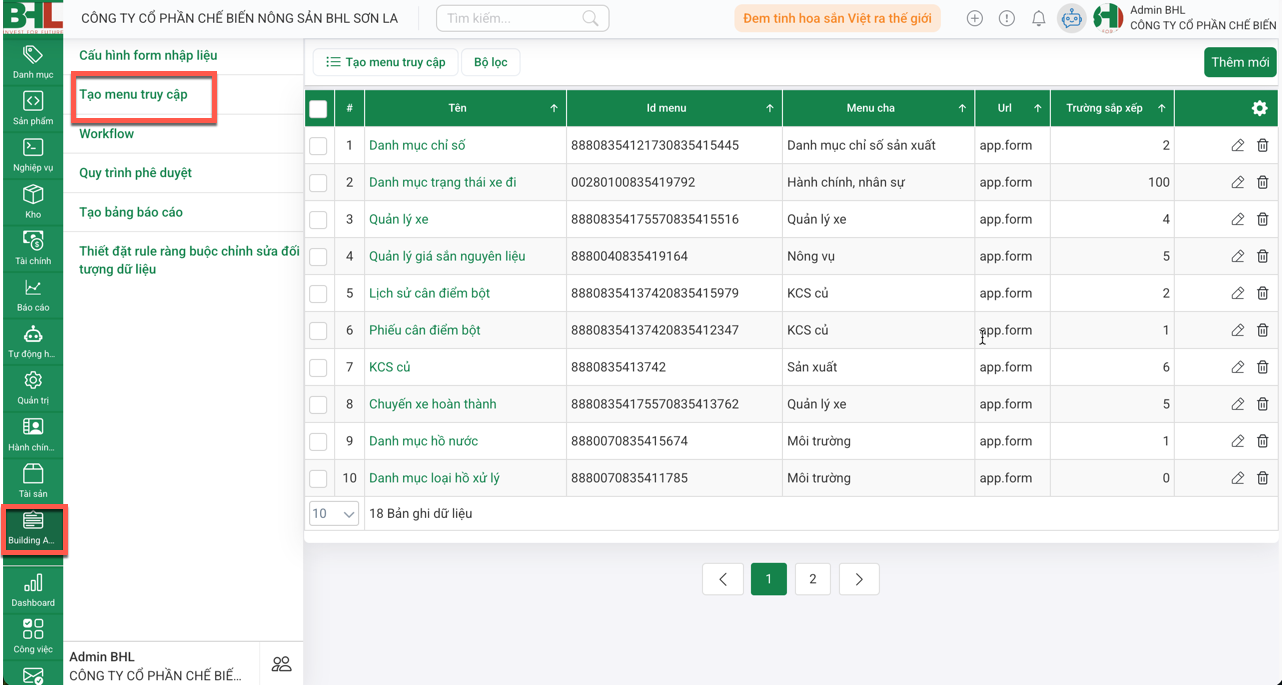Click the Tạo menu truy cập toolbar tab
This screenshot has width=1282, height=685.
click(x=386, y=62)
